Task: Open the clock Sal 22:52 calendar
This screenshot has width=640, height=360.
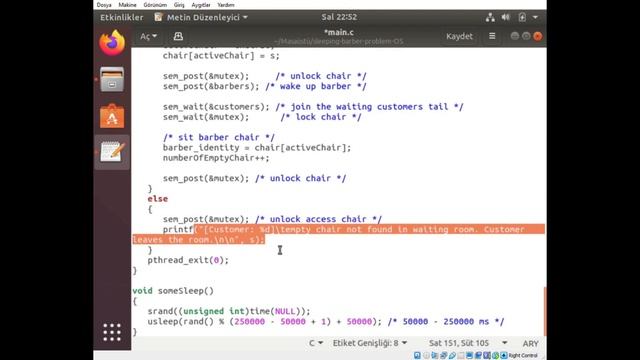Action: tap(339, 17)
